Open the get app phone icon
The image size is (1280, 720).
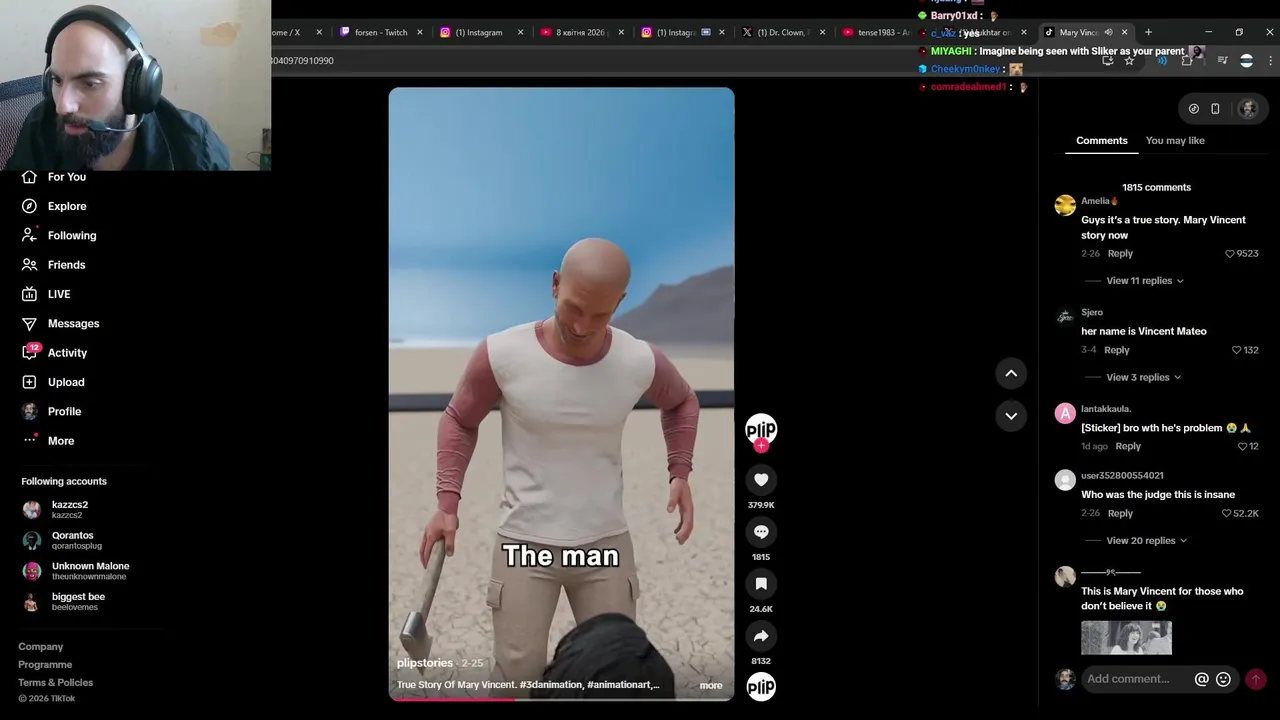1215,109
